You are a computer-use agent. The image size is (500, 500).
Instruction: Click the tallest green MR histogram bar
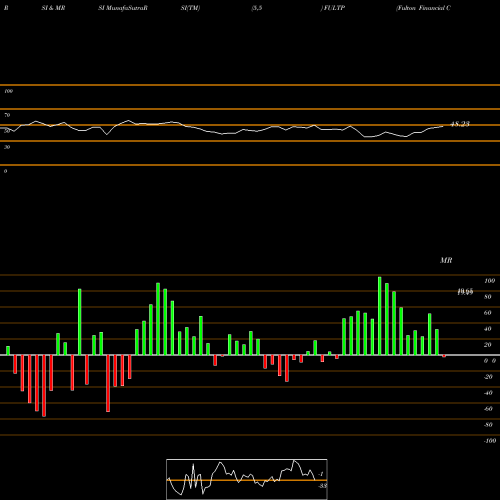coord(380,316)
